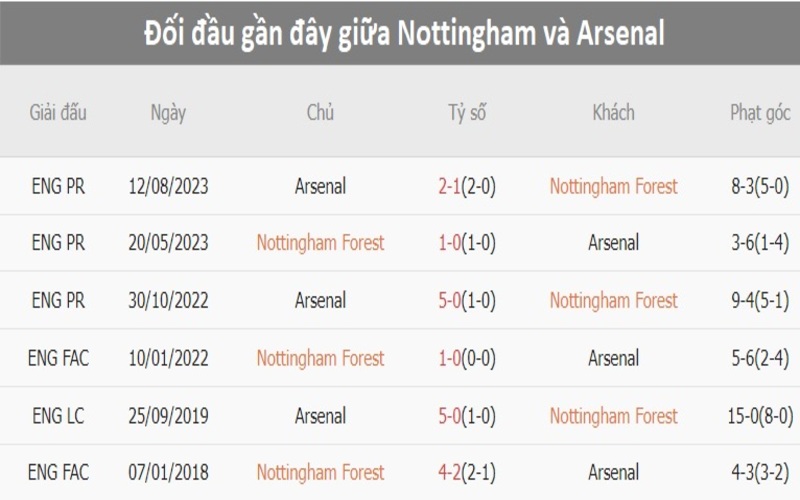Click the 2-1 score of the 12/08/2023 match
This screenshot has width=800, height=500.
click(x=447, y=186)
